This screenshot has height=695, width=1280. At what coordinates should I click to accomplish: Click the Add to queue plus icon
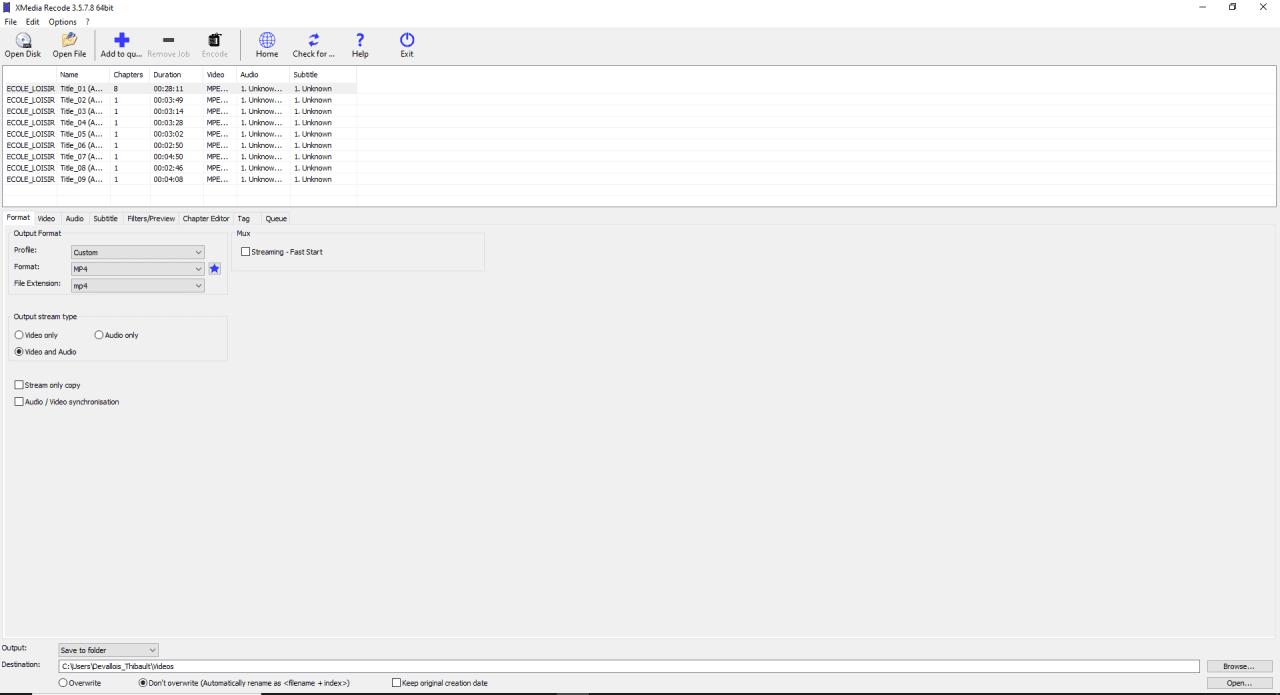[121, 40]
